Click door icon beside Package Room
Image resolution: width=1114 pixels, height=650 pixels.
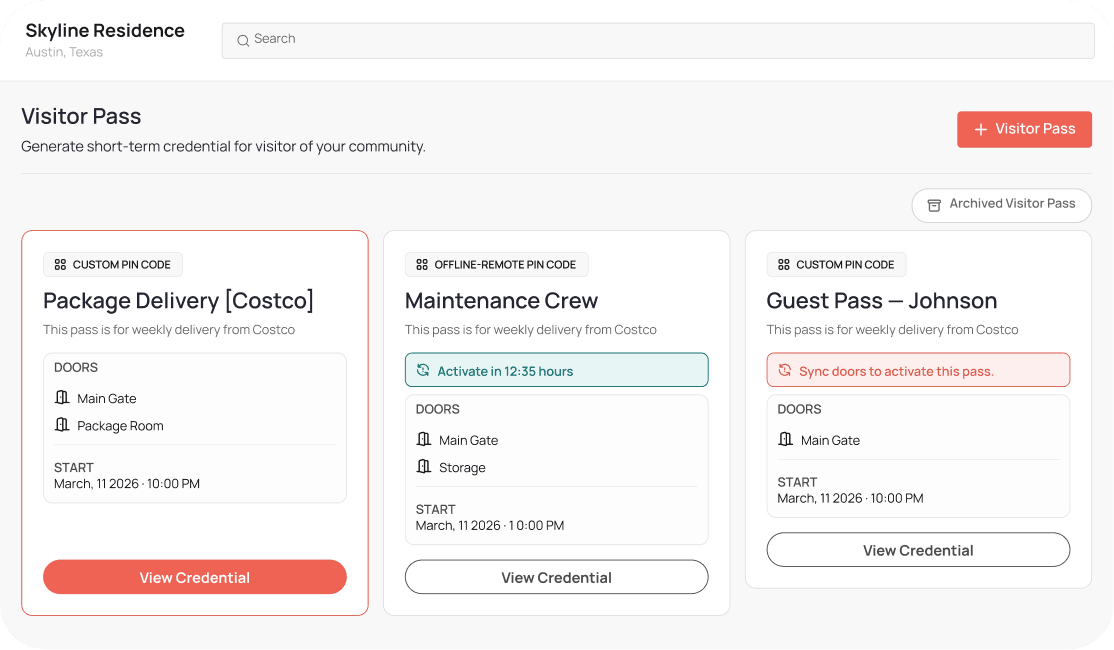[x=62, y=425]
